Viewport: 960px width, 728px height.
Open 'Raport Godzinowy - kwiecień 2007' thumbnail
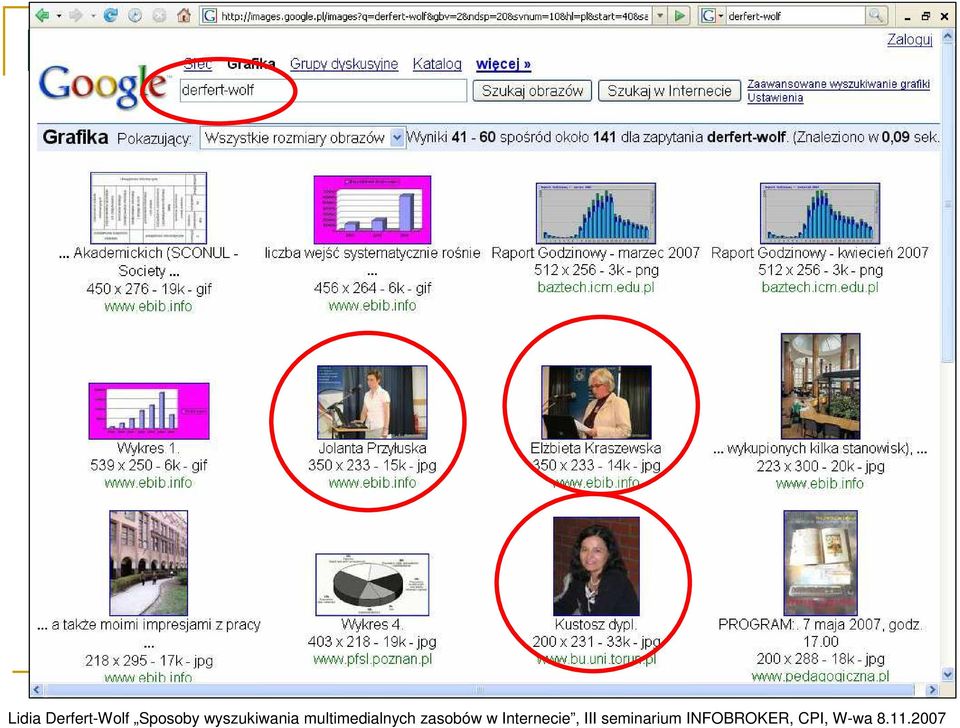[x=820, y=213]
